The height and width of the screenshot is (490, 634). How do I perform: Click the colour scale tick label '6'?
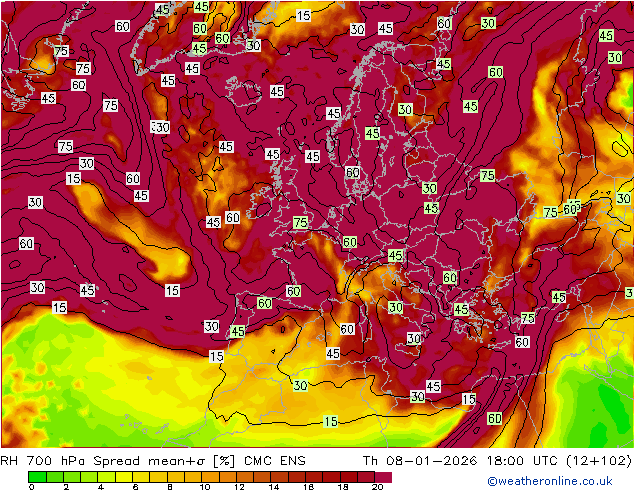point(135,487)
